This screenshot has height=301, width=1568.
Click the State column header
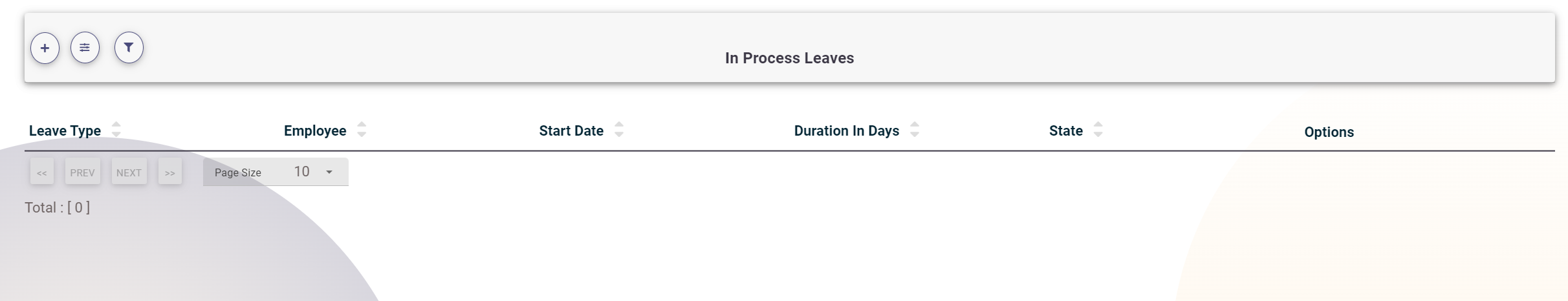pyautogui.click(x=1065, y=130)
